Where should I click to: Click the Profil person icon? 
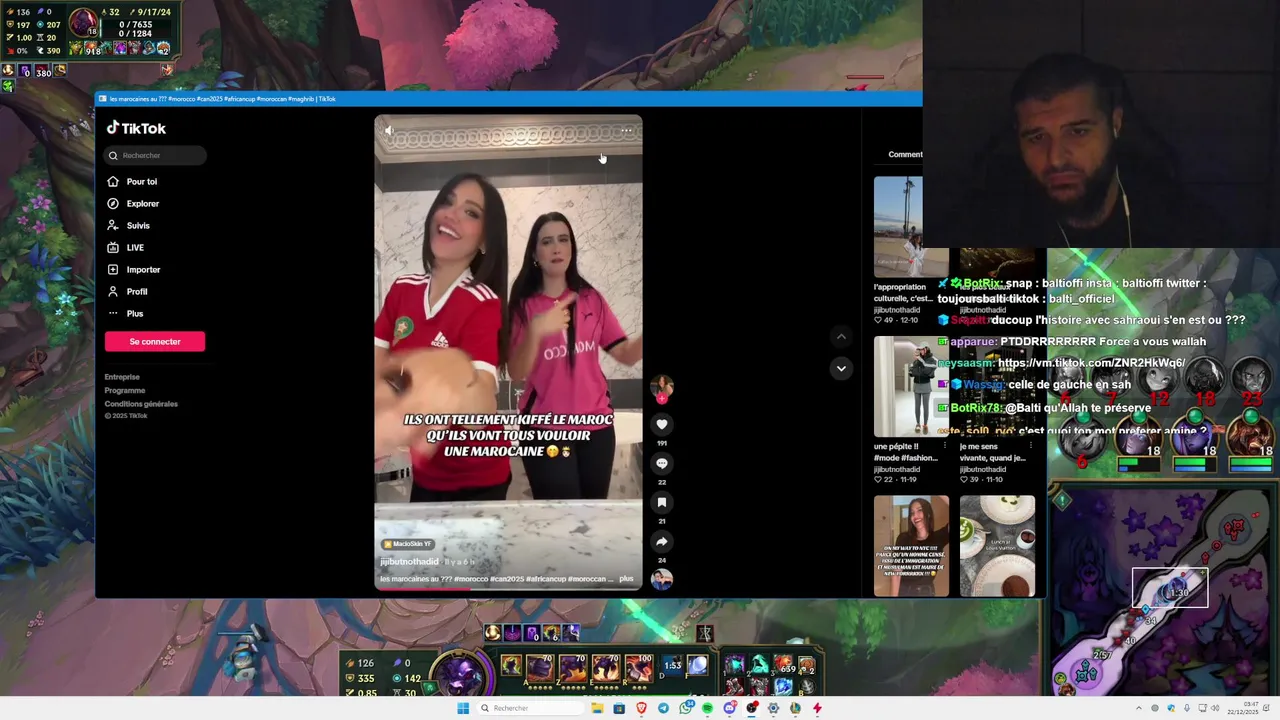point(113,292)
